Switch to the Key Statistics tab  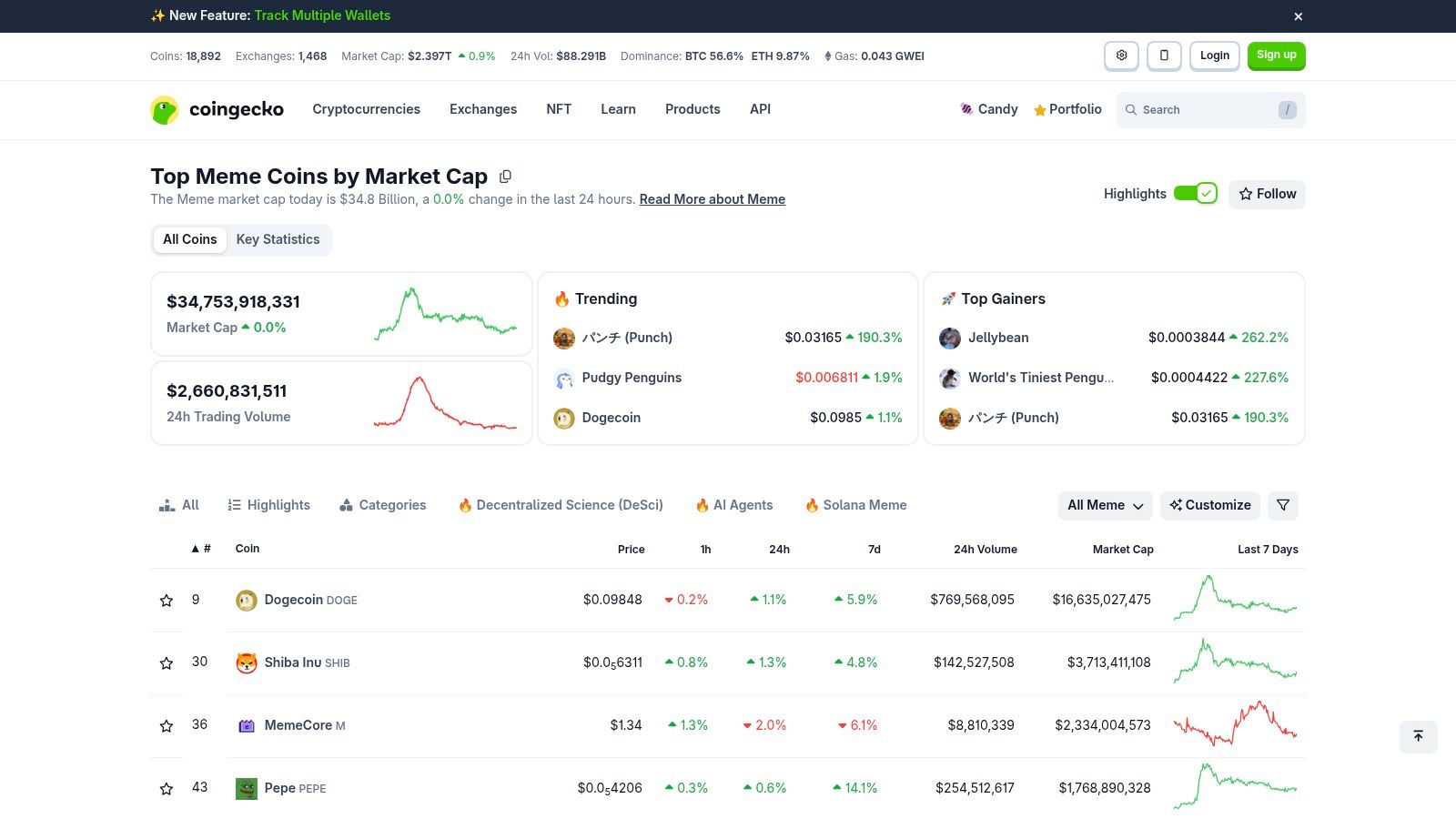coord(278,239)
